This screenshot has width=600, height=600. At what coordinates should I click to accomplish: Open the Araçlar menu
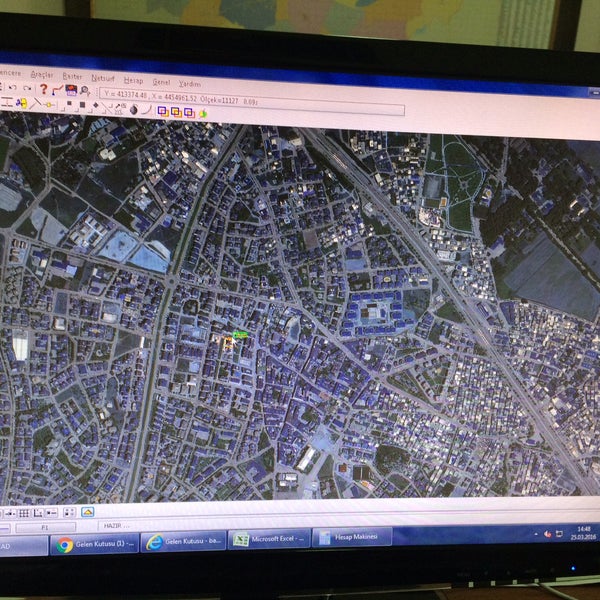point(42,74)
